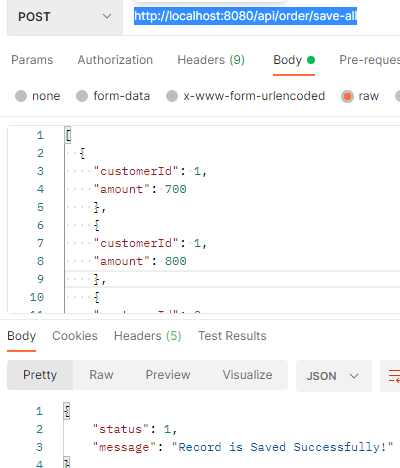400x468 pixels.
Task: Click the "Record is Saved Successfully!" message
Action: click(282, 447)
